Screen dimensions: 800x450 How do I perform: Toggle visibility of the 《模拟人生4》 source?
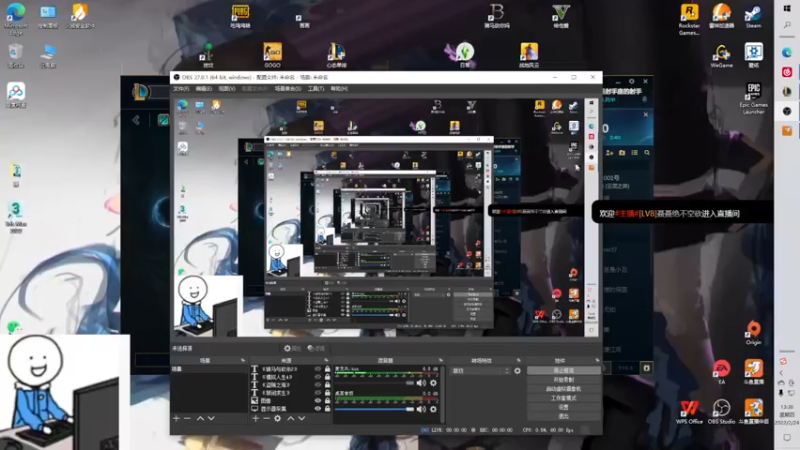(x=318, y=377)
